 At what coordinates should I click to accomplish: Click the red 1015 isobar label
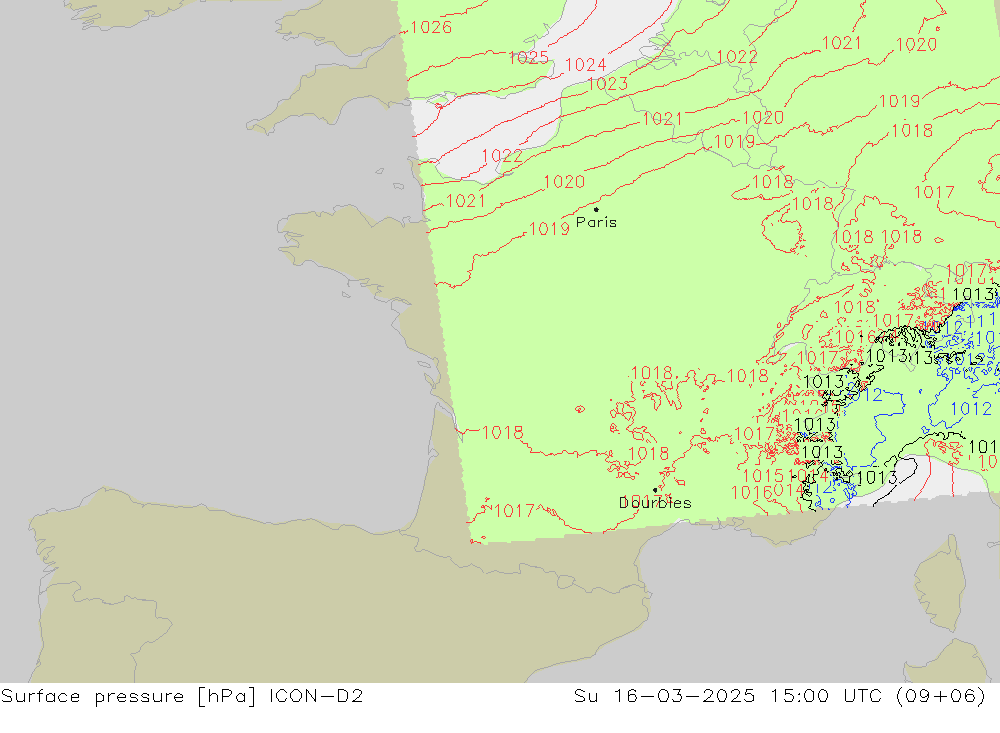tap(763, 476)
